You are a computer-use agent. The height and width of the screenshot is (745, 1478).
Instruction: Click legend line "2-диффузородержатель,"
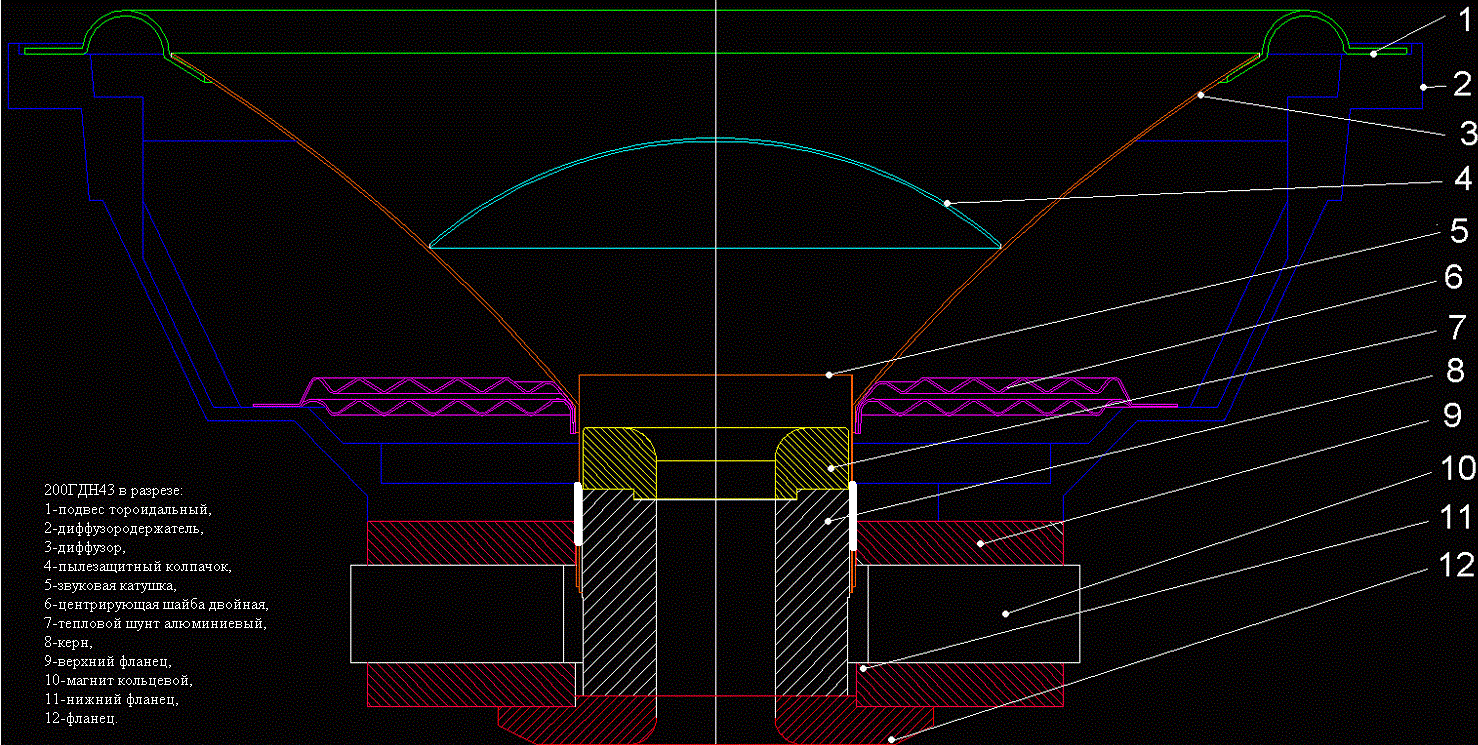pos(124,528)
